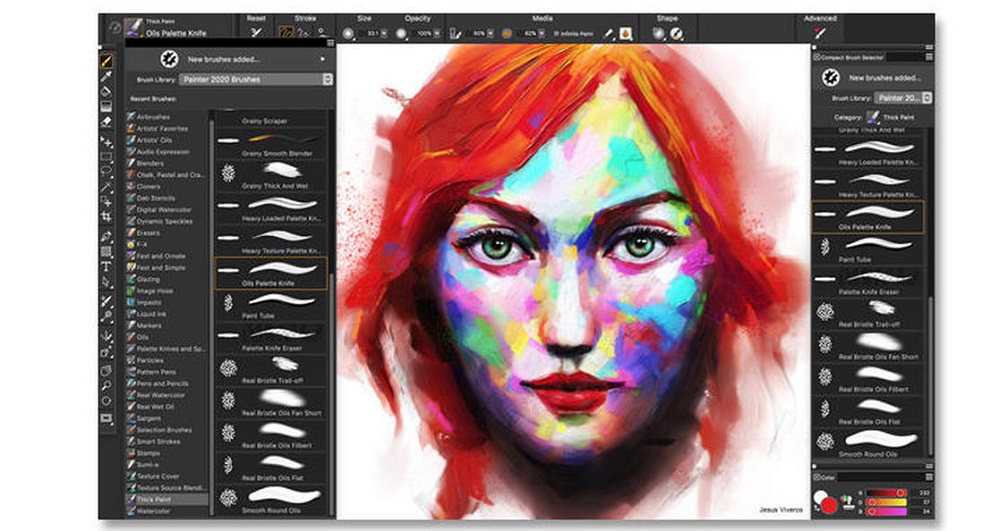Expand the New brushes added arrow in the left panel
This screenshot has width=1000, height=531.
323,59
